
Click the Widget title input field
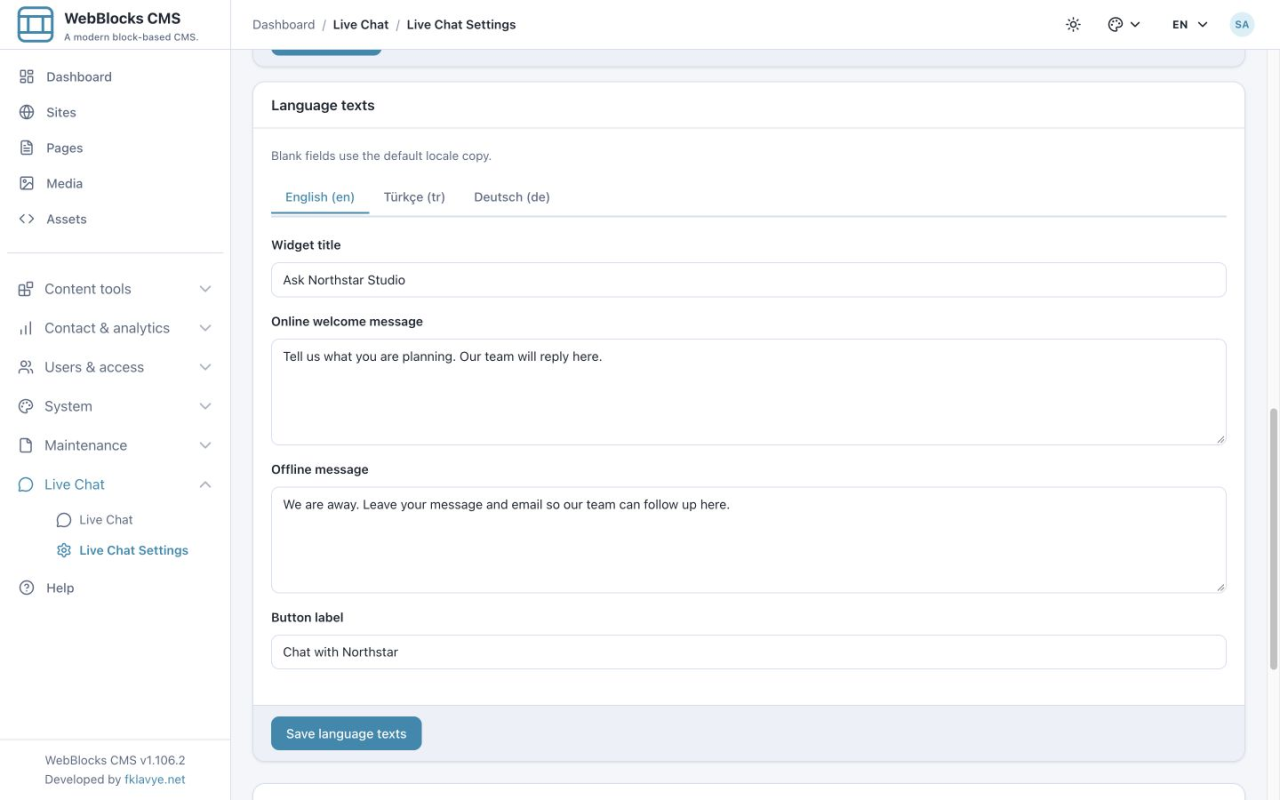(748, 280)
